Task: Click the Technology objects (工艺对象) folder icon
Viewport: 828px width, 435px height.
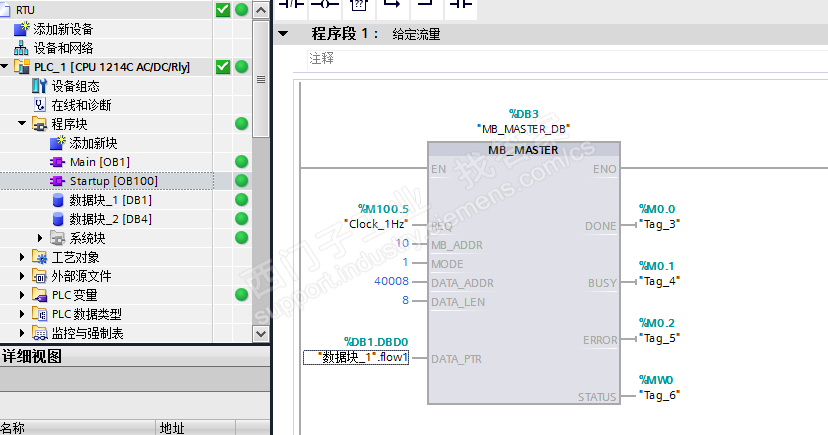Action: (x=40, y=257)
